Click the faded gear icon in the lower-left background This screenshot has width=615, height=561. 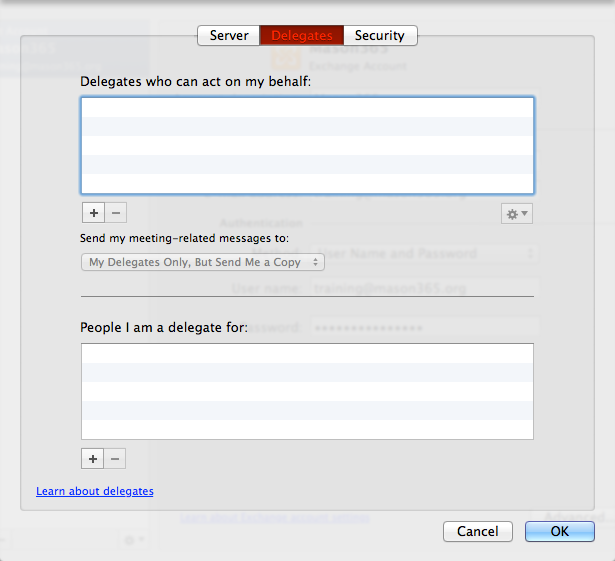pyautogui.click(x=133, y=540)
